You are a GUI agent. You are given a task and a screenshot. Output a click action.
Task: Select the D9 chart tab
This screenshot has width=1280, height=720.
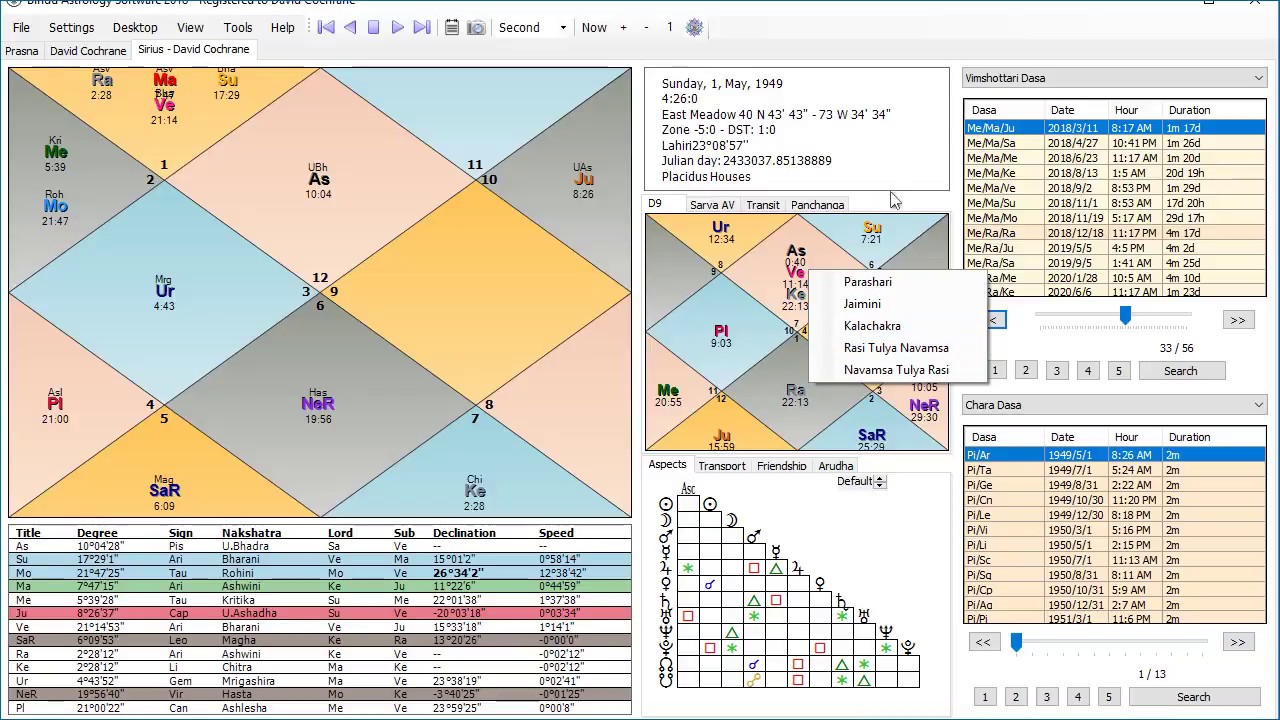pos(655,203)
